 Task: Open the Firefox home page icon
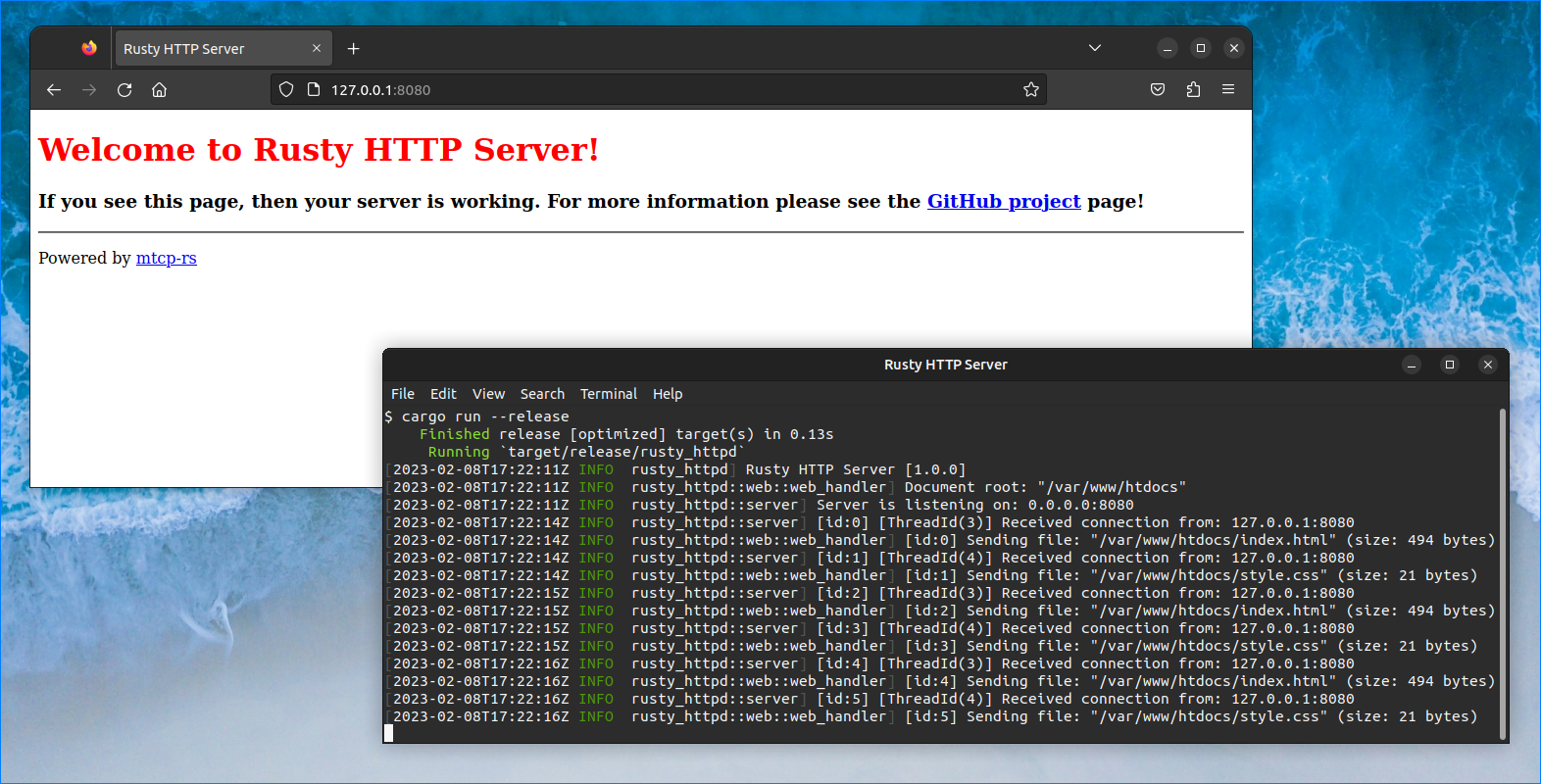coord(159,90)
